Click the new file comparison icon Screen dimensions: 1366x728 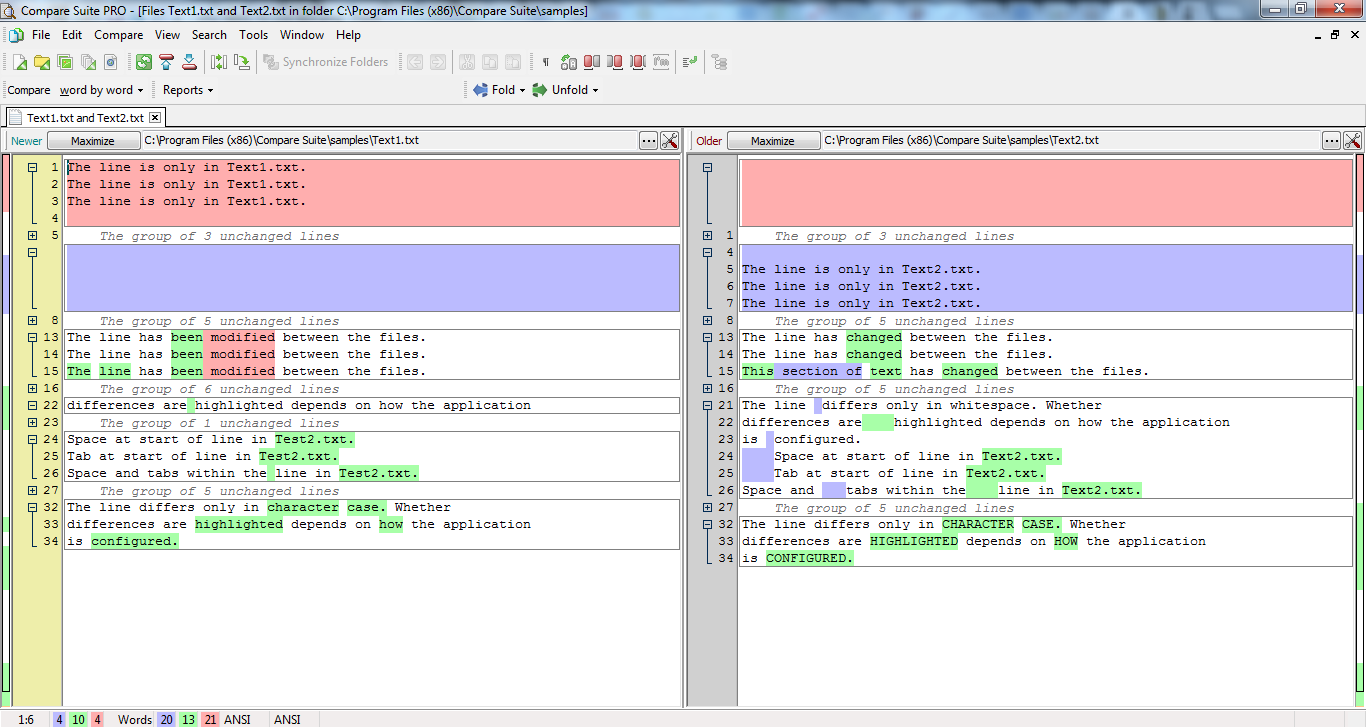(x=20, y=62)
